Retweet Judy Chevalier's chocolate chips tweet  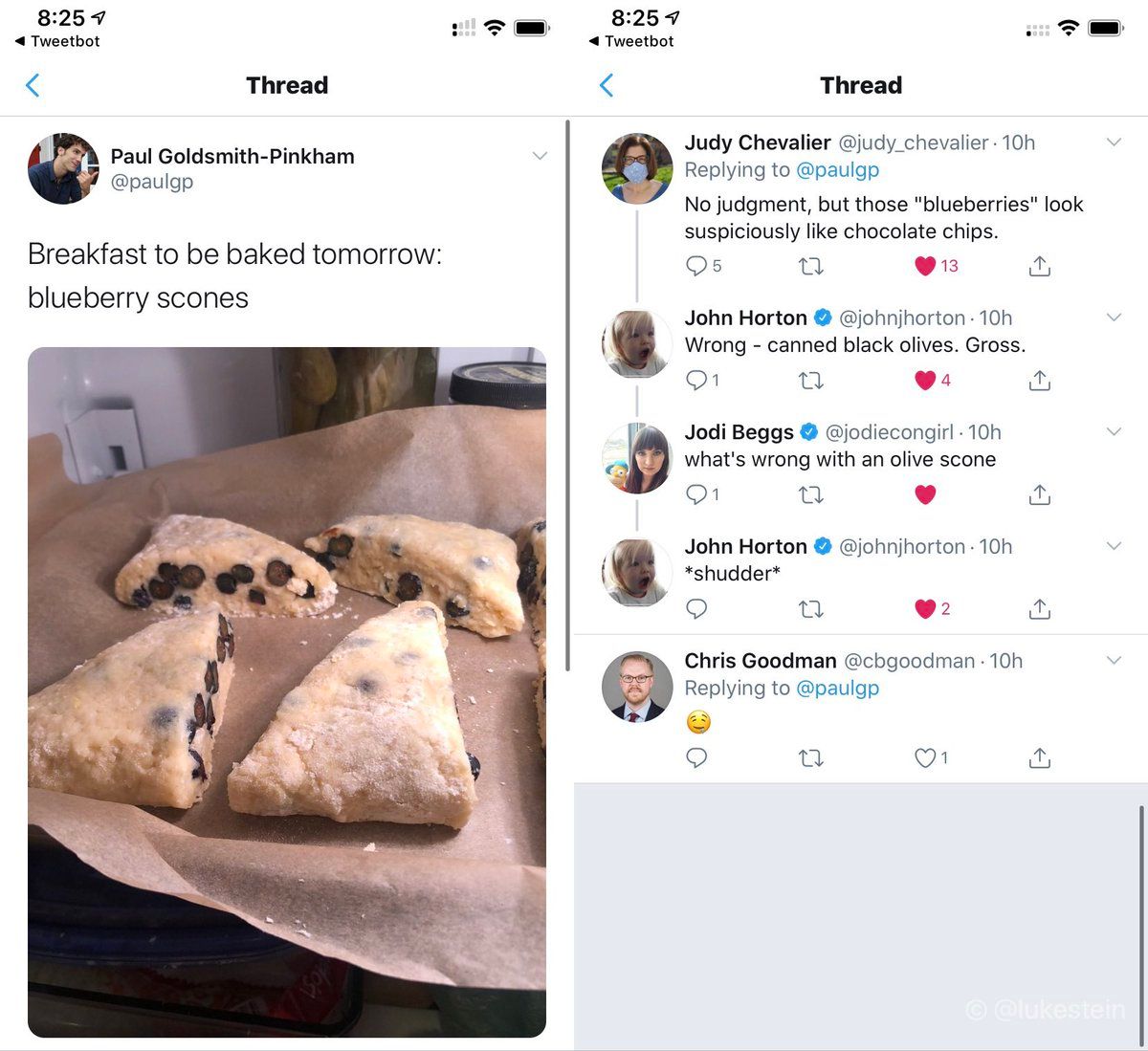pyautogui.click(x=810, y=266)
